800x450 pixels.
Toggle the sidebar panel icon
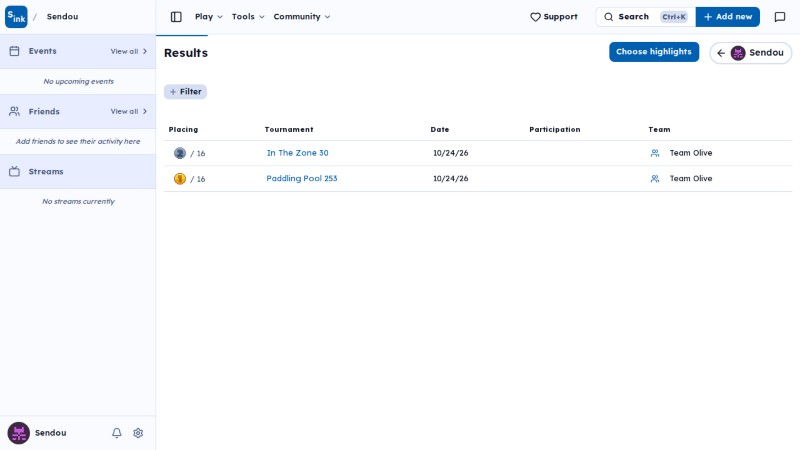pos(176,17)
